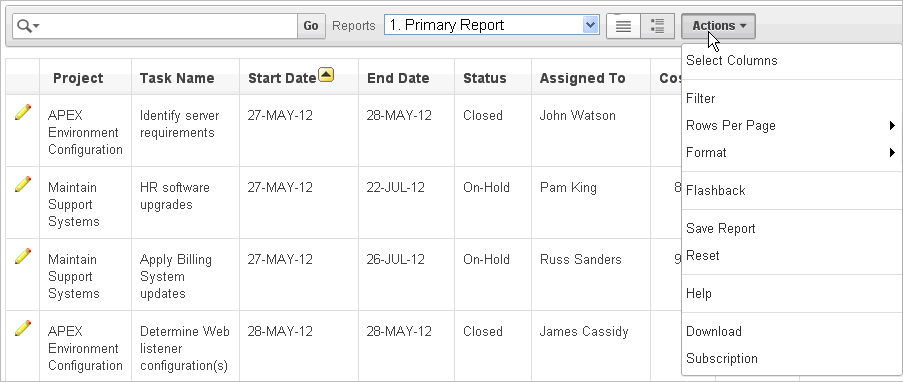Viewport: 903px width, 382px height.
Task: Select Filter in the Actions menu
Action: [x=700, y=99]
